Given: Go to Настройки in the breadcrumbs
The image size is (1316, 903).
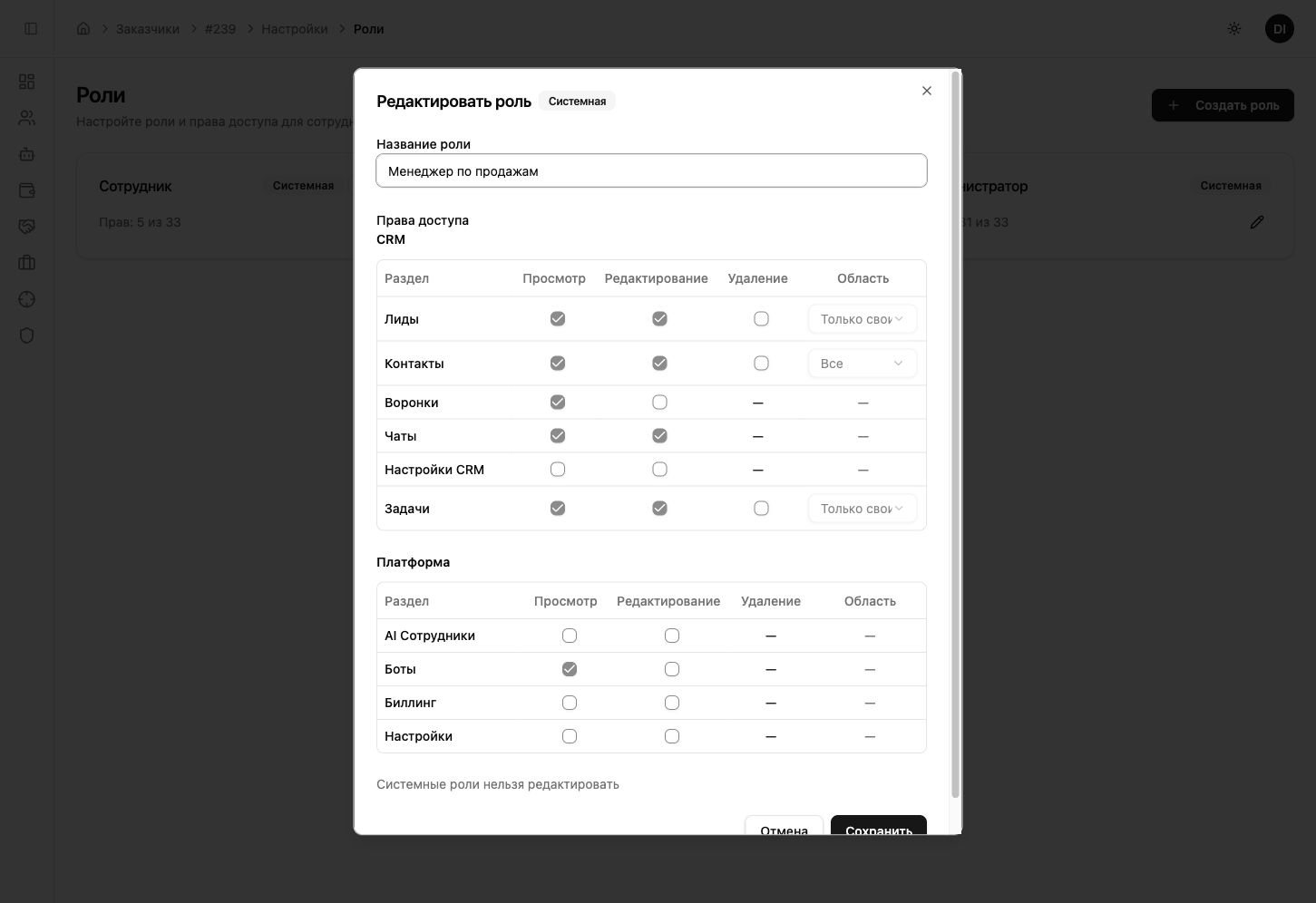Looking at the screenshot, I should click(294, 28).
